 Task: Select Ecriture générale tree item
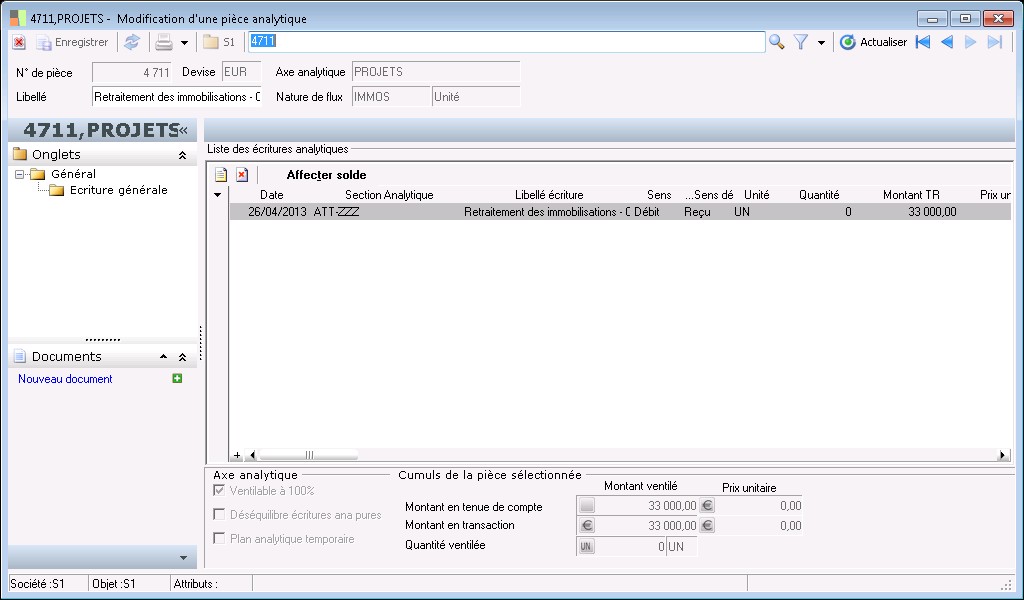118,190
